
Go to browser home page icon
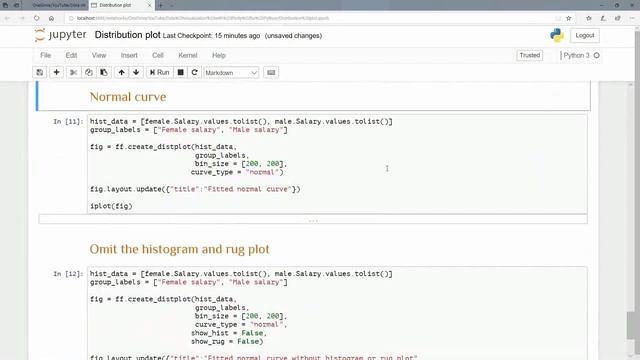click(51, 18)
